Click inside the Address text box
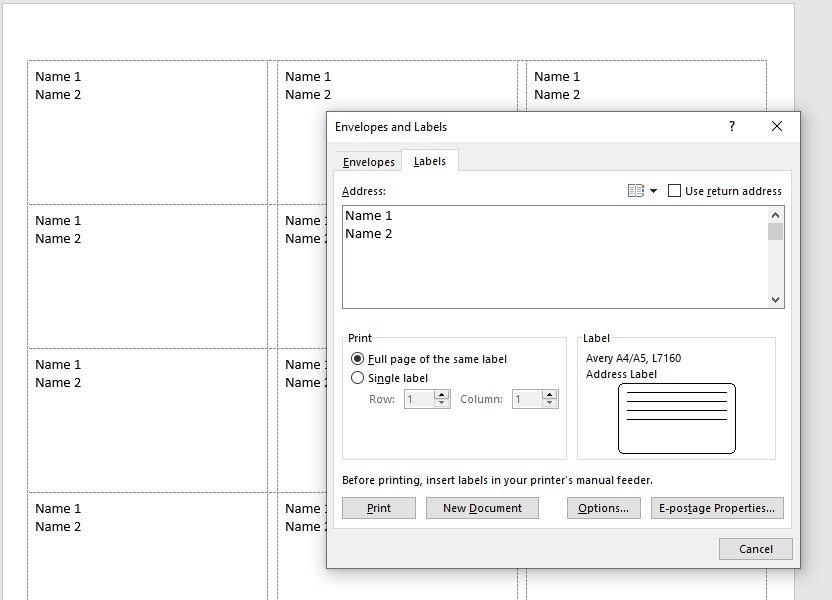This screenshot has width=832, height=600. click(554, 257)
